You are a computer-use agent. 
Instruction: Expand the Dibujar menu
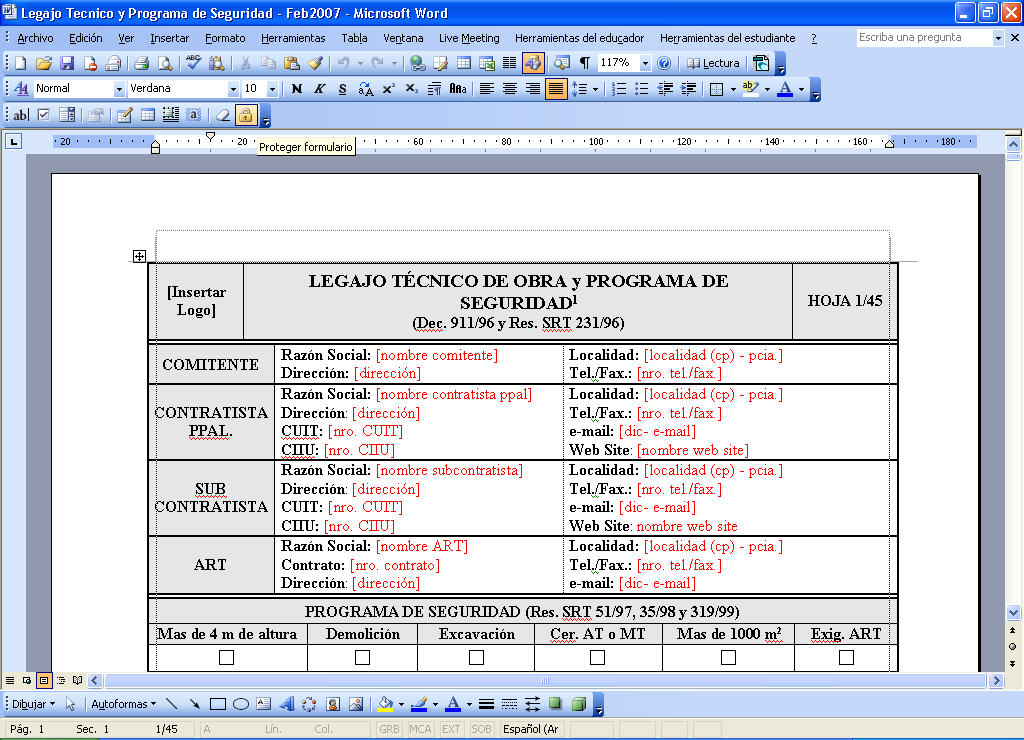[x=33, y=704]
